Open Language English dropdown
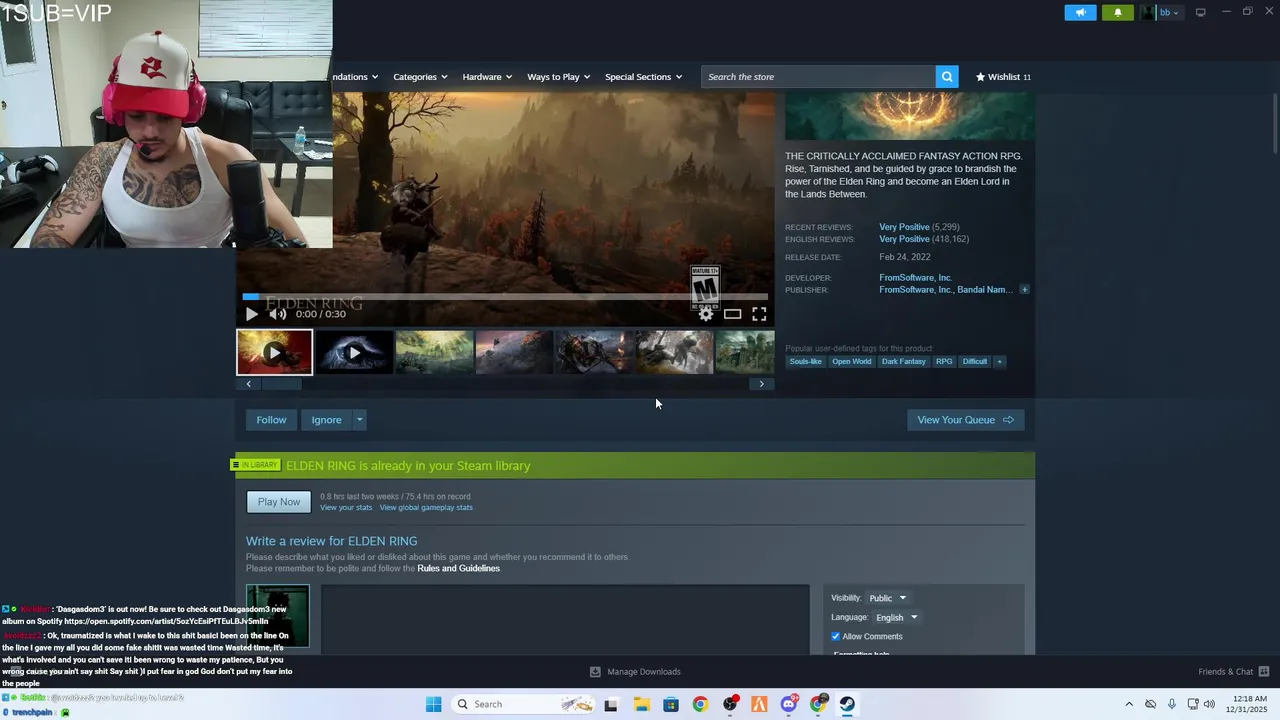Screen dimensions: 1280x720 [896, 617]
